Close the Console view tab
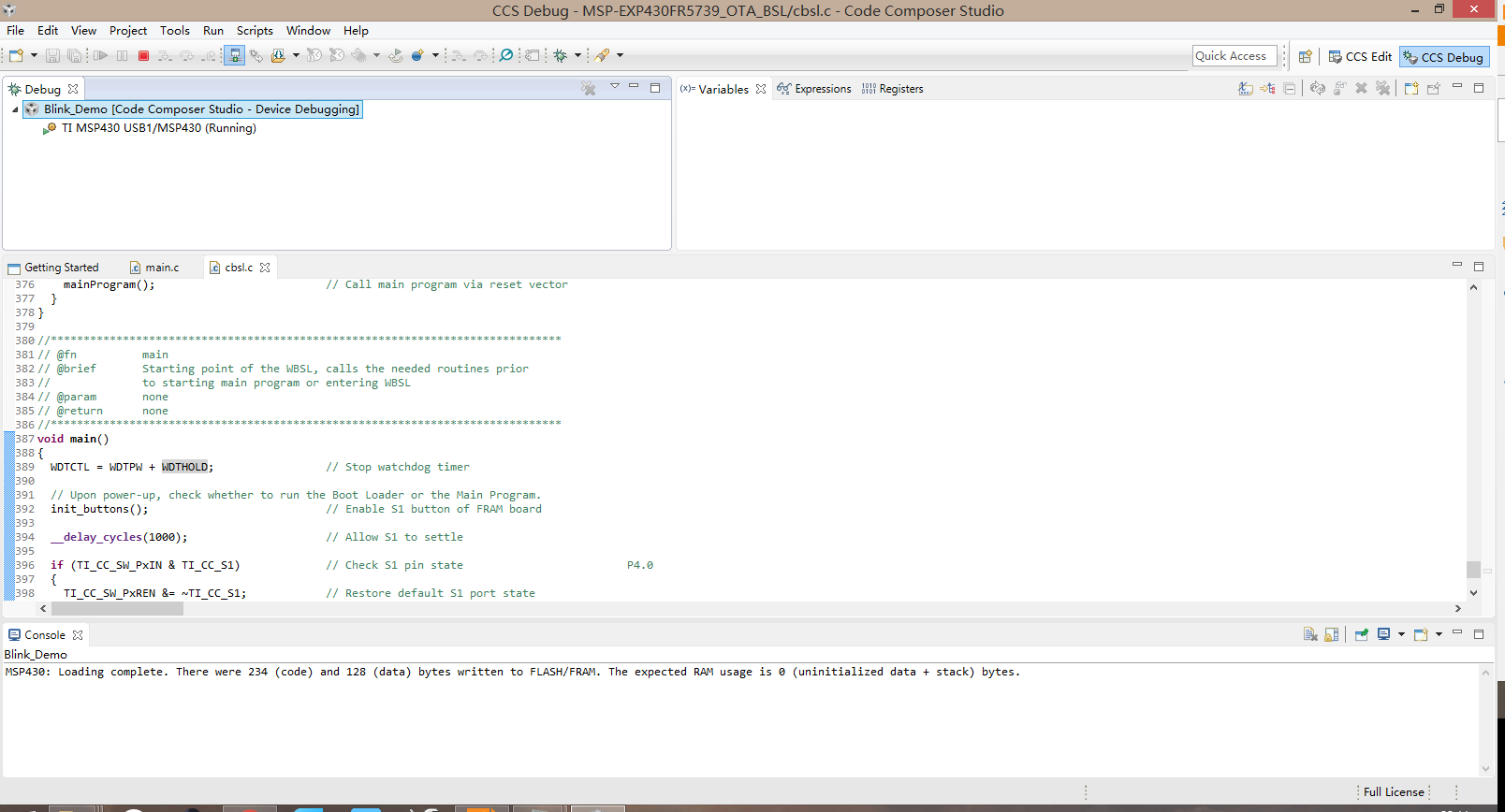The height and width of the screenshot is (812, 1505). [x=78, y=635]
